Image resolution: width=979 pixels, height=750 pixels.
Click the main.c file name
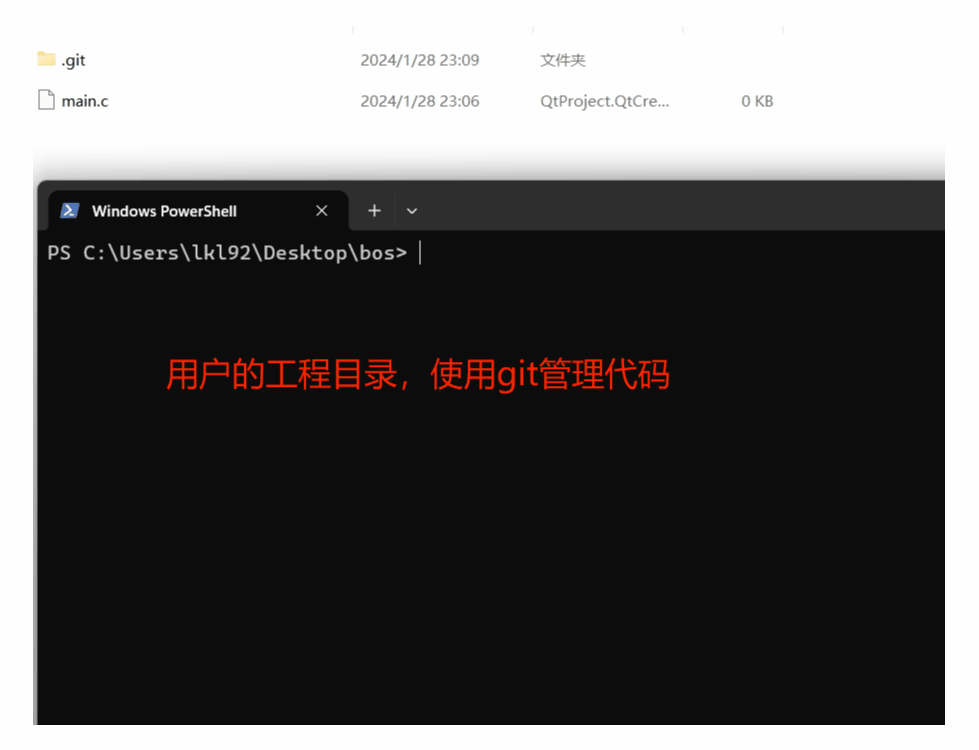tap(85, 101)
